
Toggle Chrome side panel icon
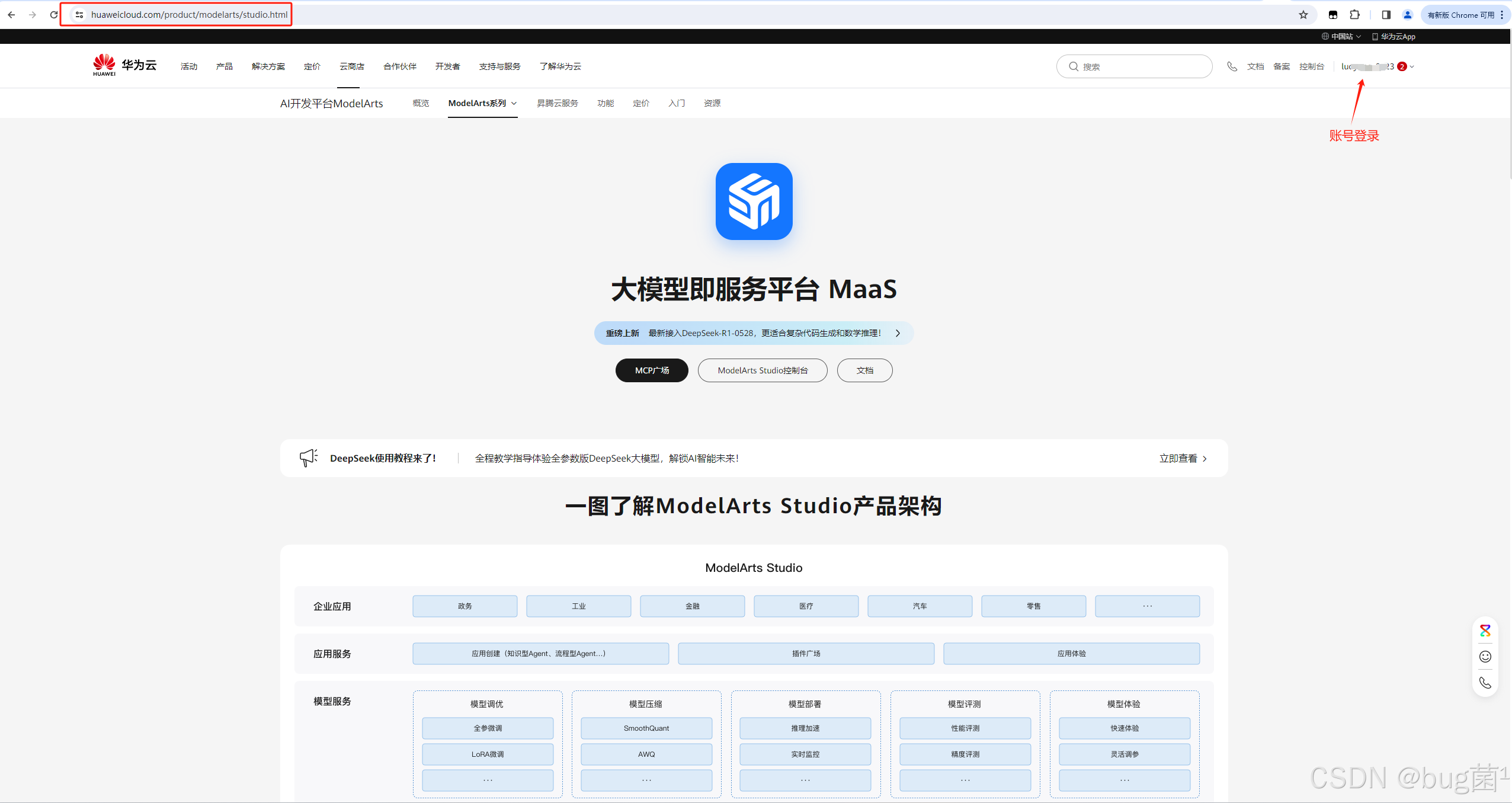(x=1386, y=15)
